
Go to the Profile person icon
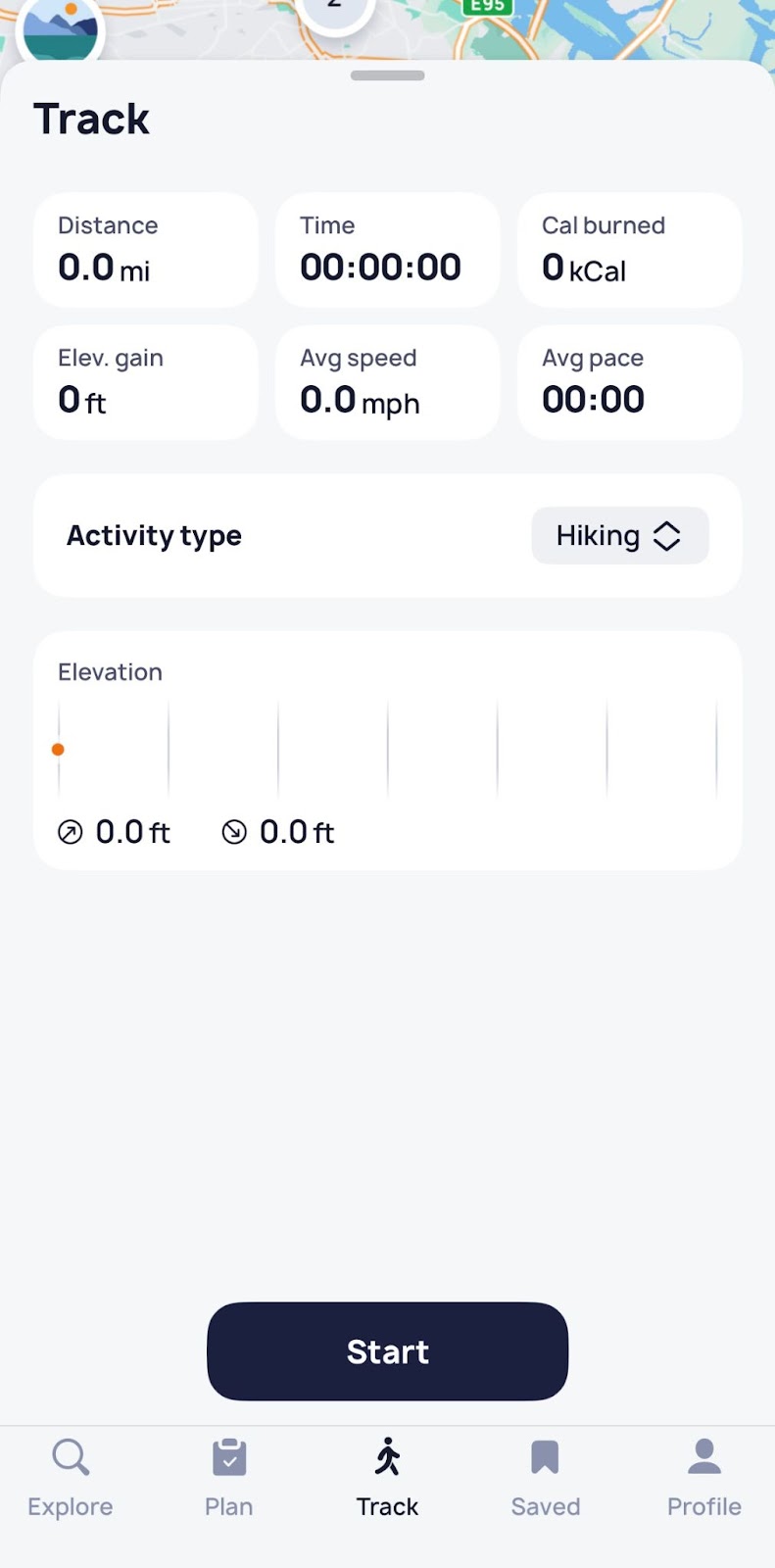coord(704,1457)
